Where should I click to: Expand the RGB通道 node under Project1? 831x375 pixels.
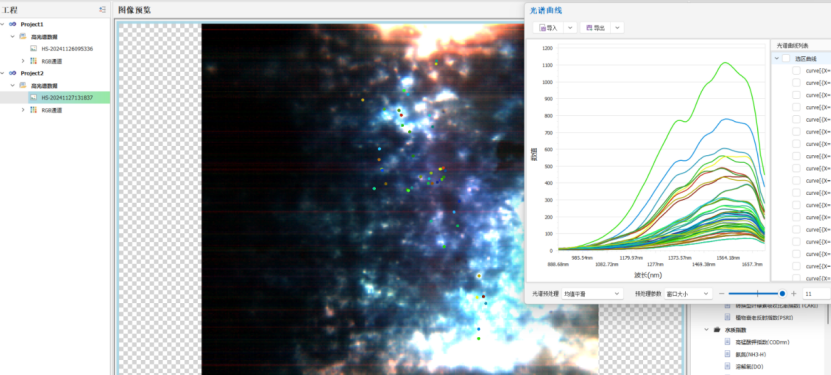pos(23,61)
